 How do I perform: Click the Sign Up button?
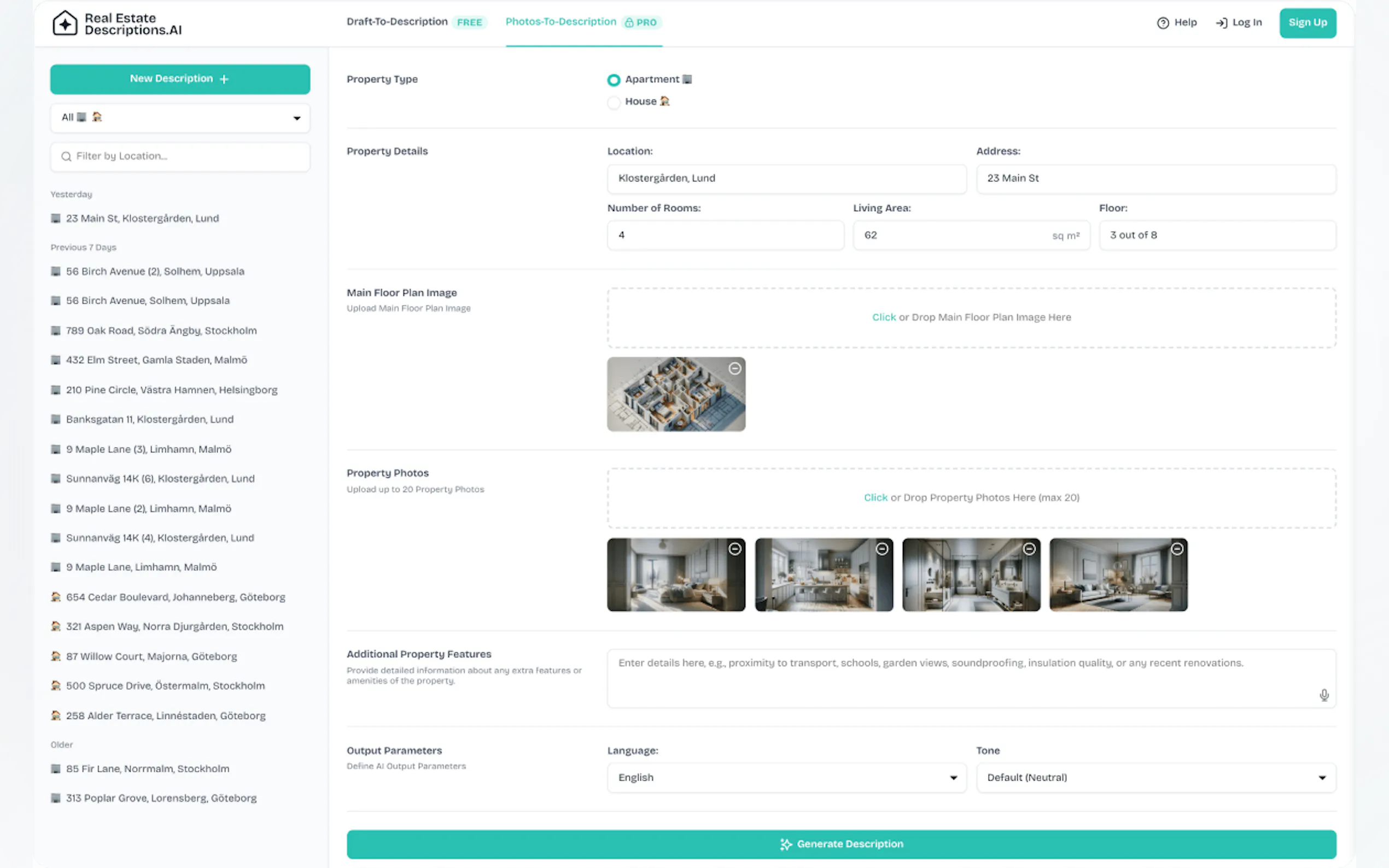coord(1307,23)
